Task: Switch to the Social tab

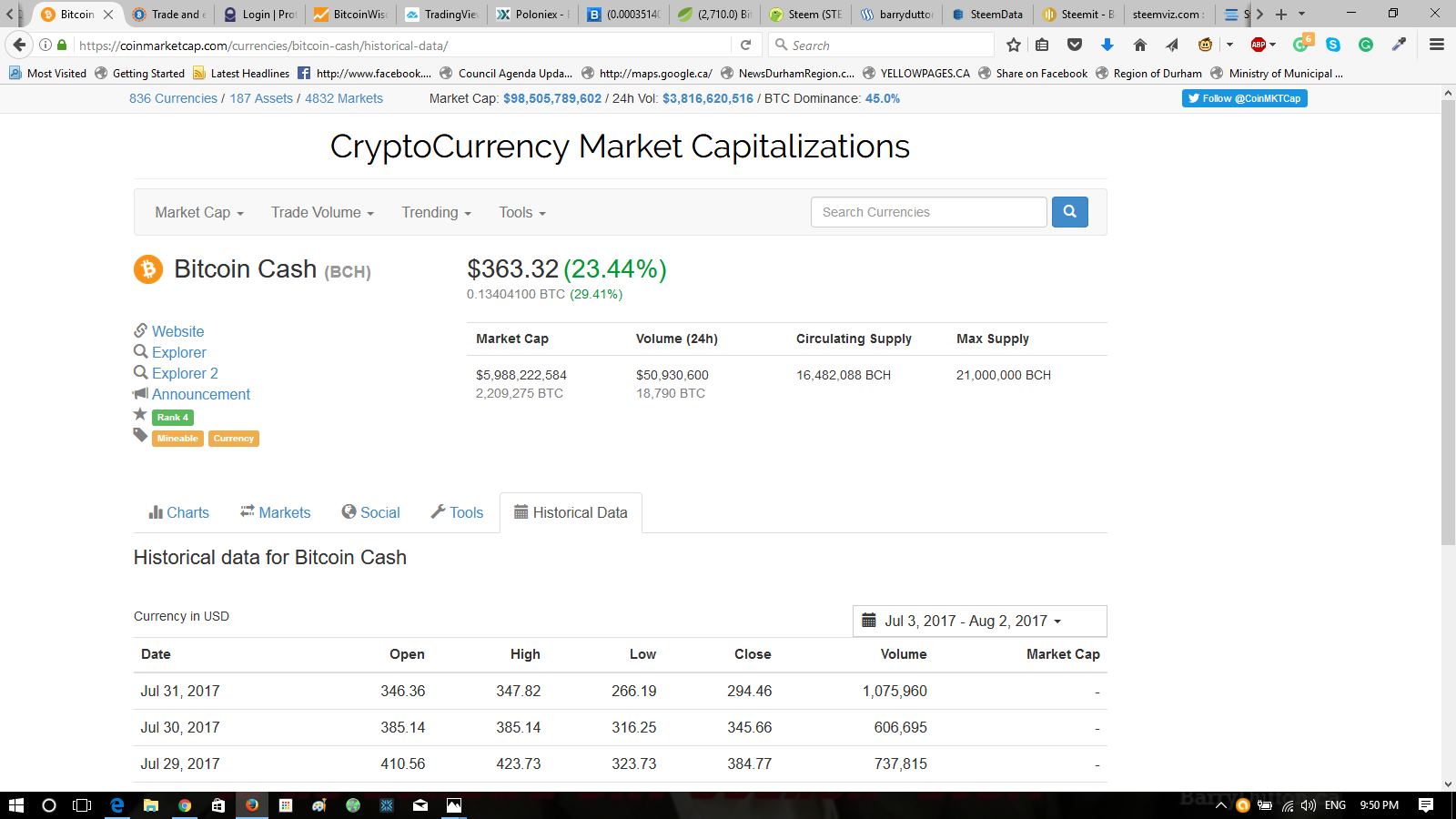Action: pyautogui.click(x=371, y=512)
